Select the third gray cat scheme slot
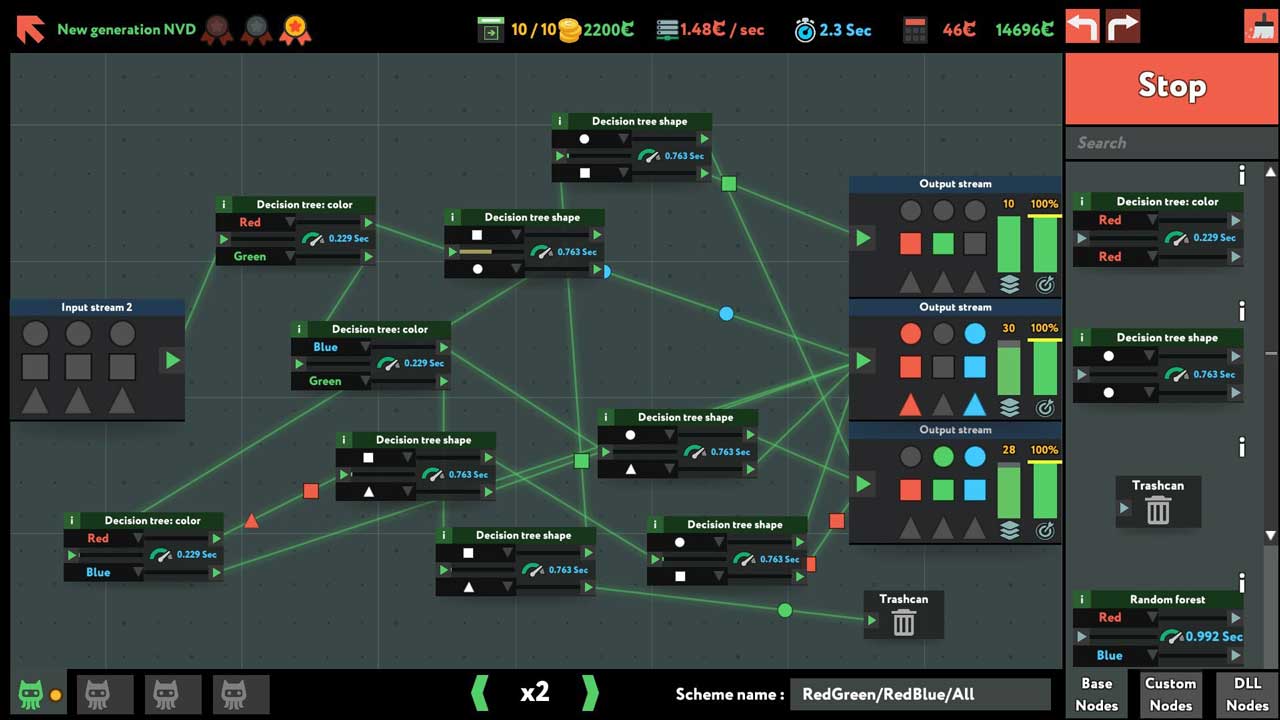This screenshot has height=720, width=1280. pyautogui.click(x=173, y=693)
